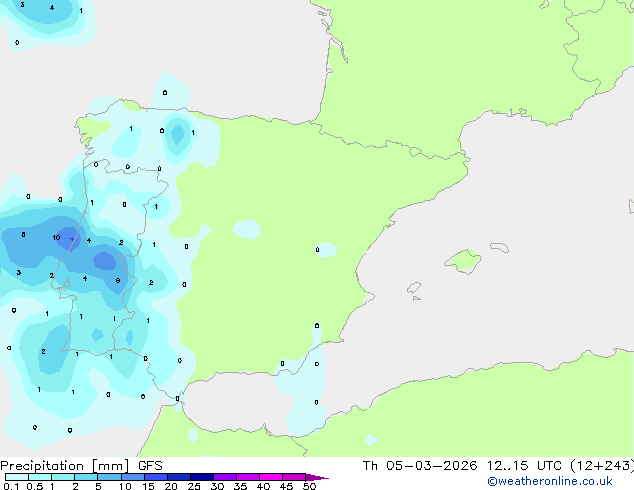Click the "35" legend scale label

[240, 486]
